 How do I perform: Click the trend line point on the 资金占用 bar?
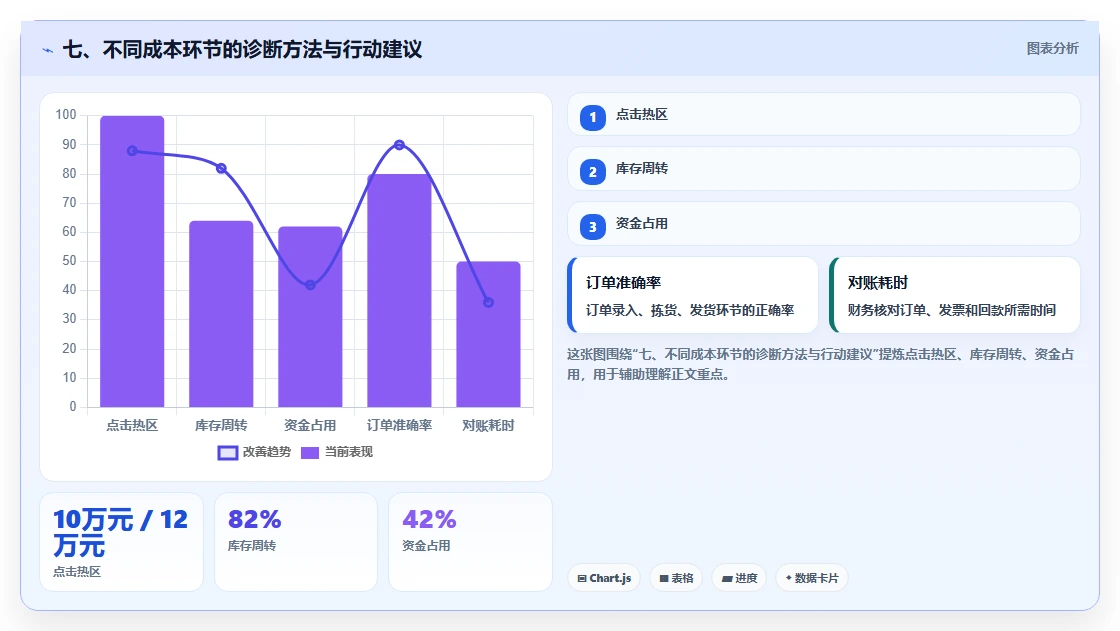click(x=310, y=285)
